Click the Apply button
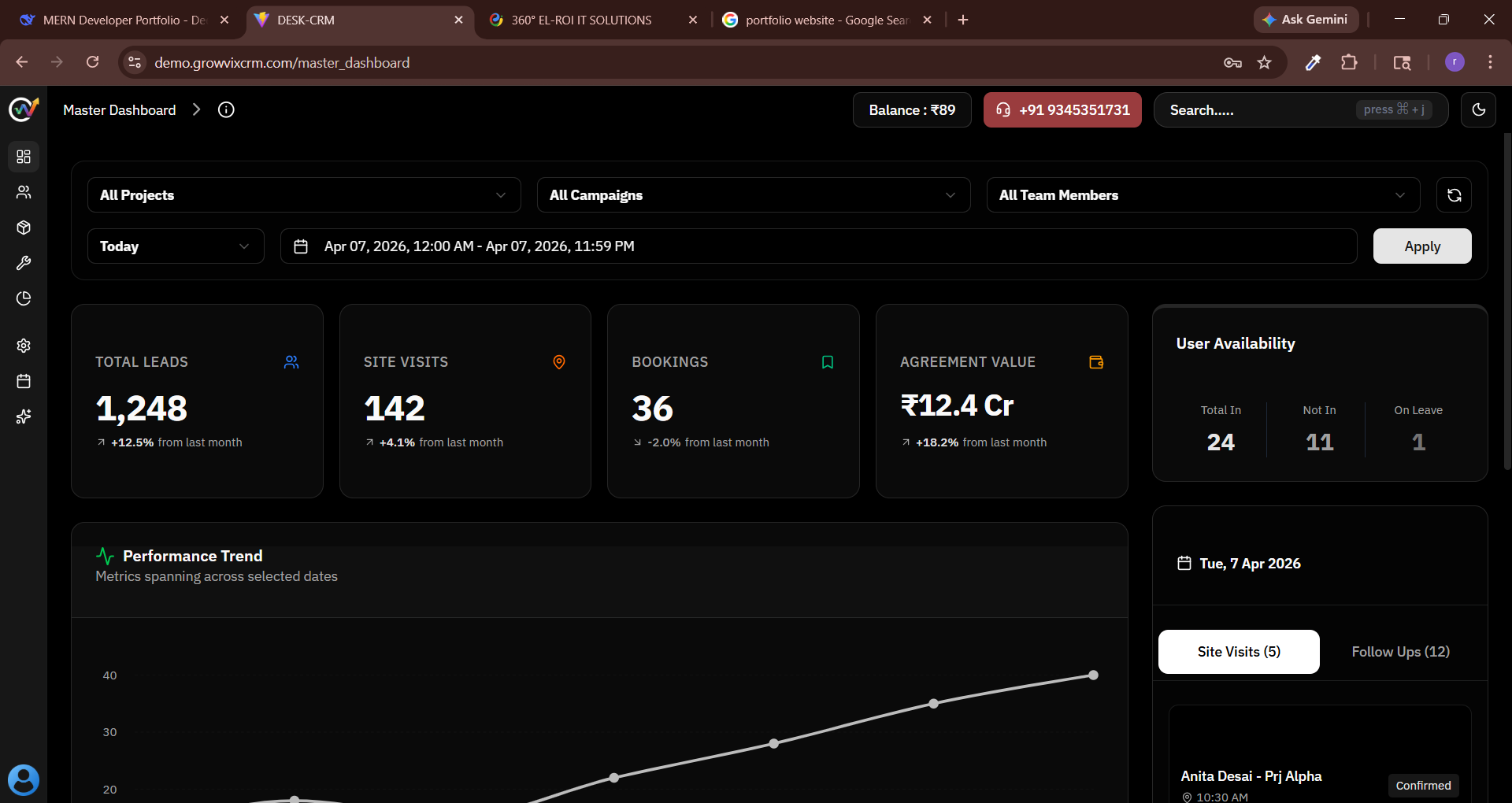 pos(1422,246)
